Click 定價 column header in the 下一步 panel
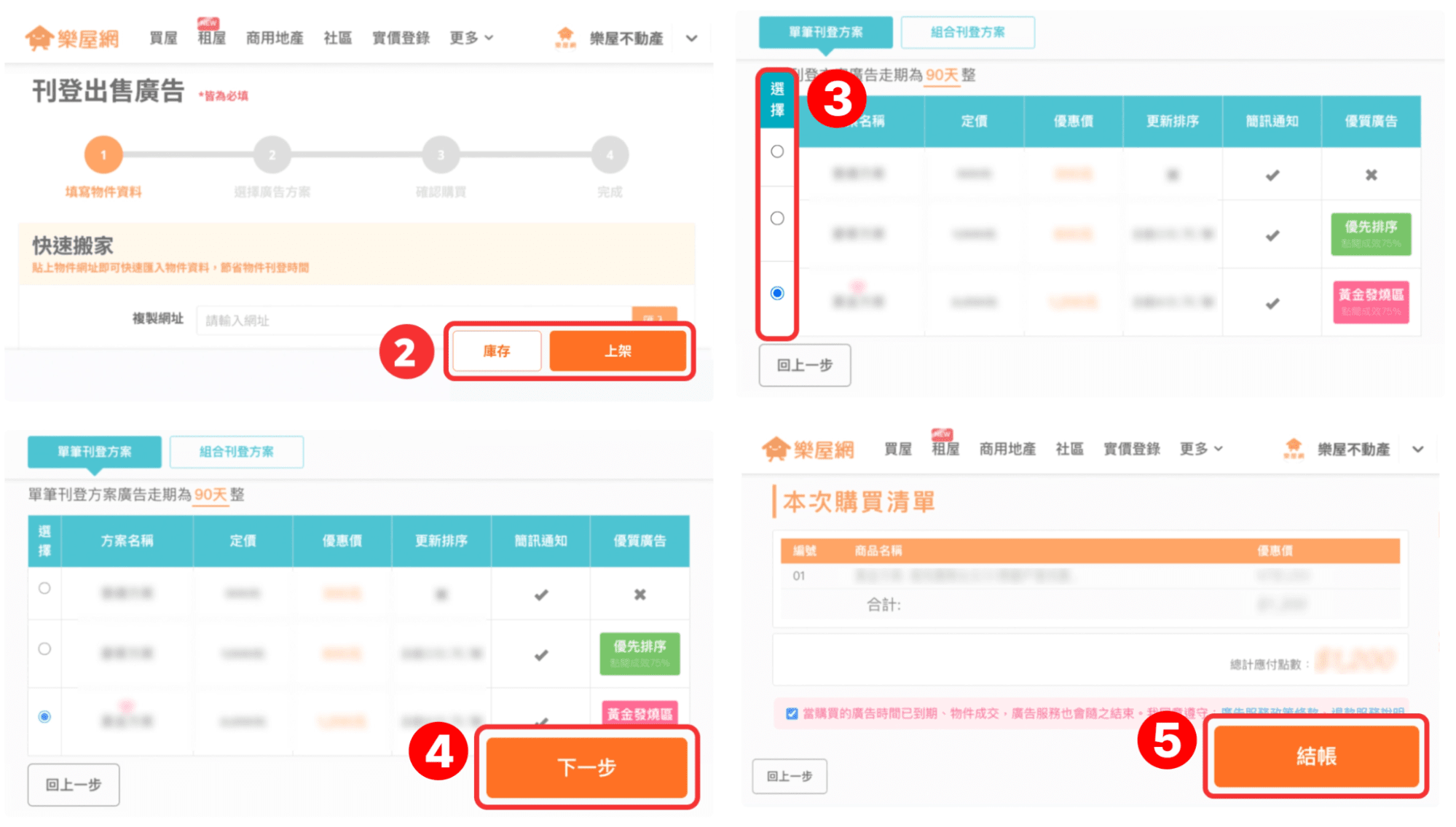1456x827 pixels. point(243,541)
